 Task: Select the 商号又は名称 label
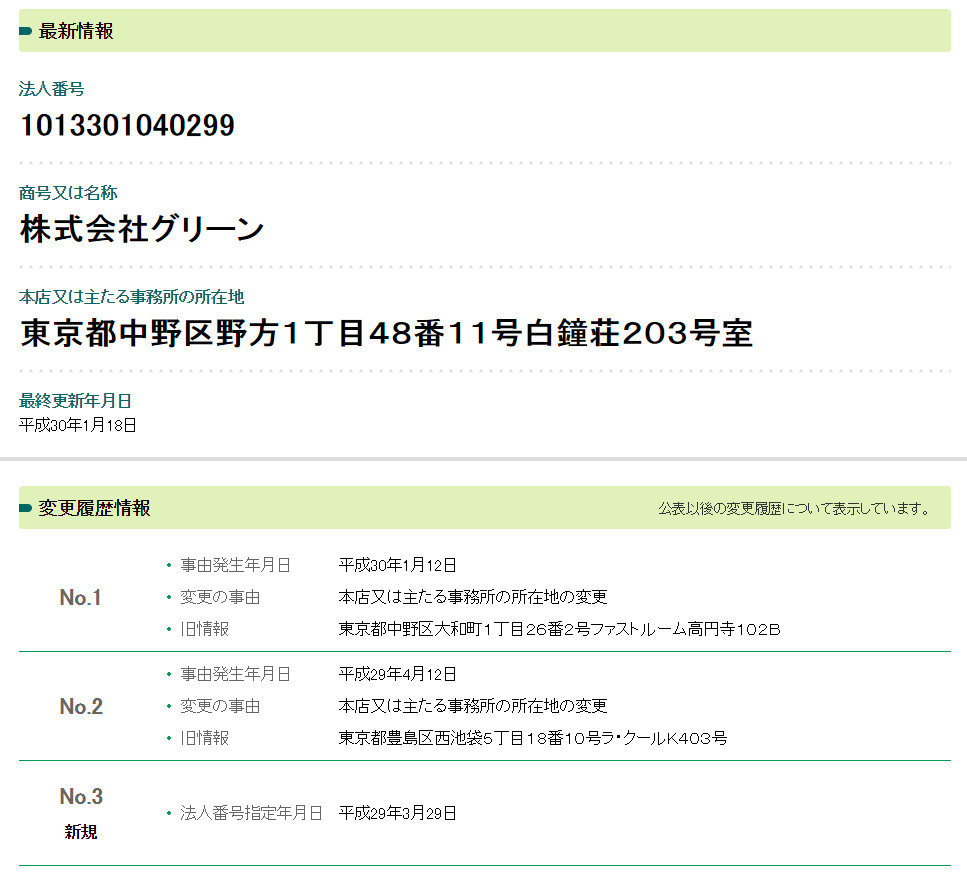coord(68,193)
